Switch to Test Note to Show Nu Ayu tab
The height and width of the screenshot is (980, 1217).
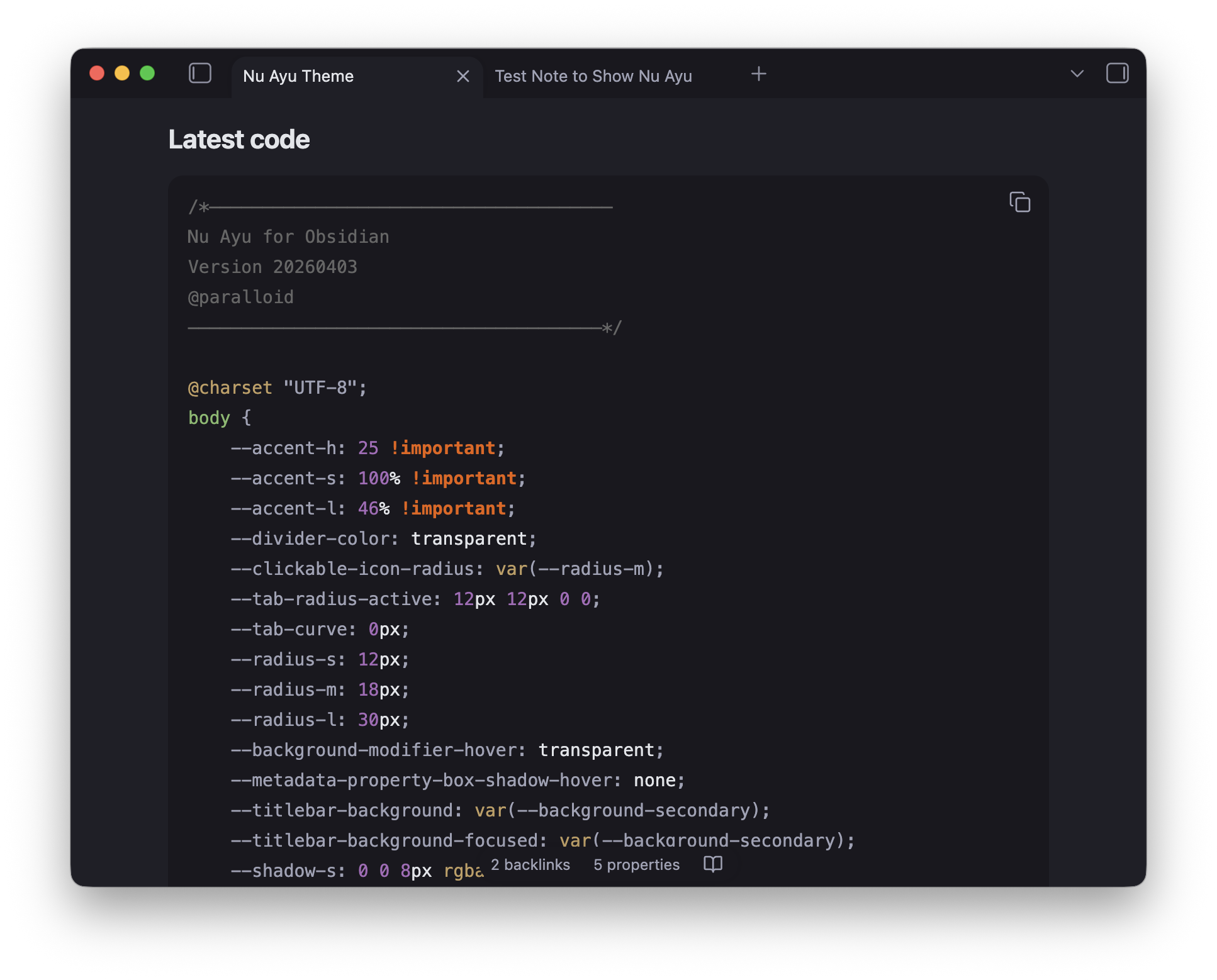tap(593, 76)
